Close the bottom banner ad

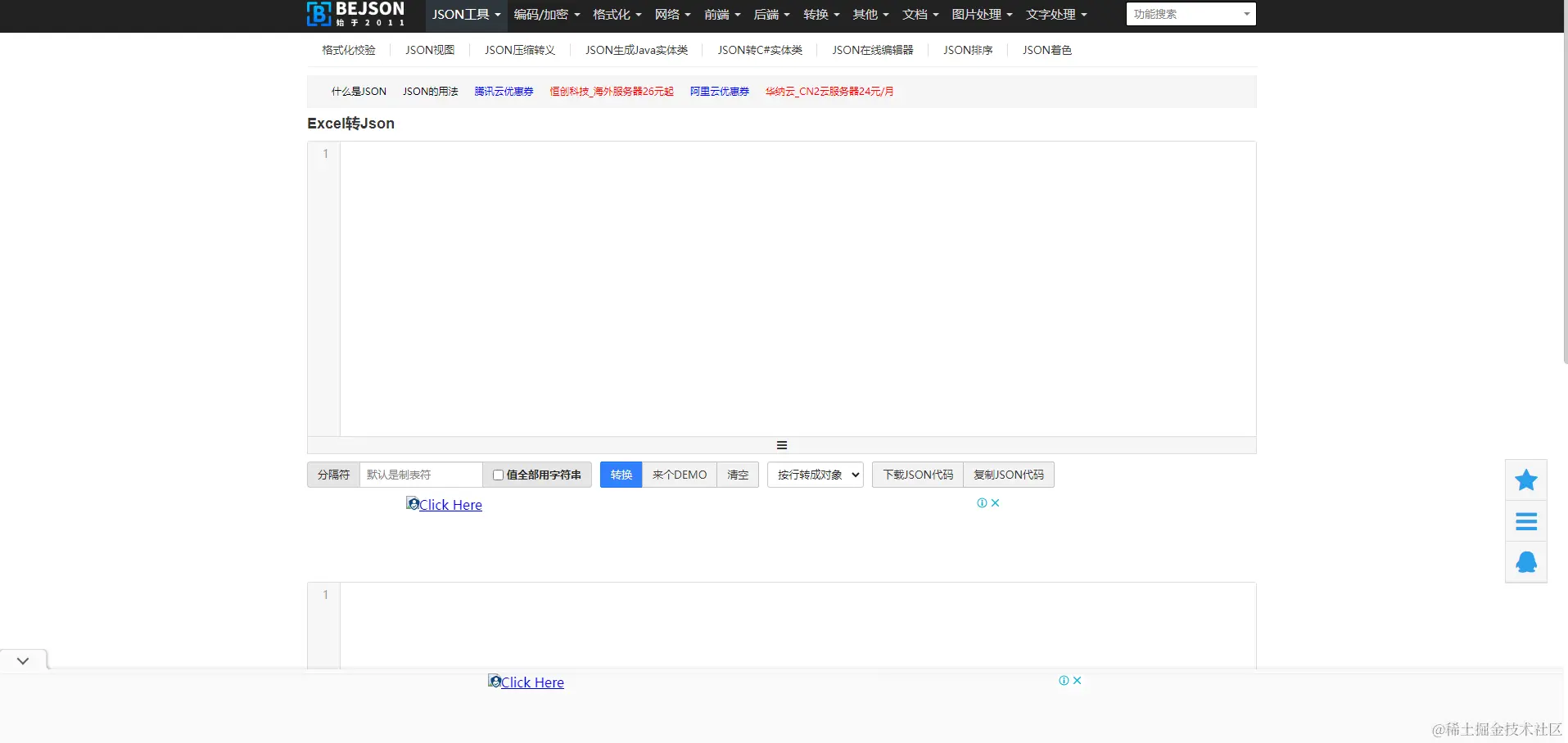pyautogui.click(x=1078, y=681)
